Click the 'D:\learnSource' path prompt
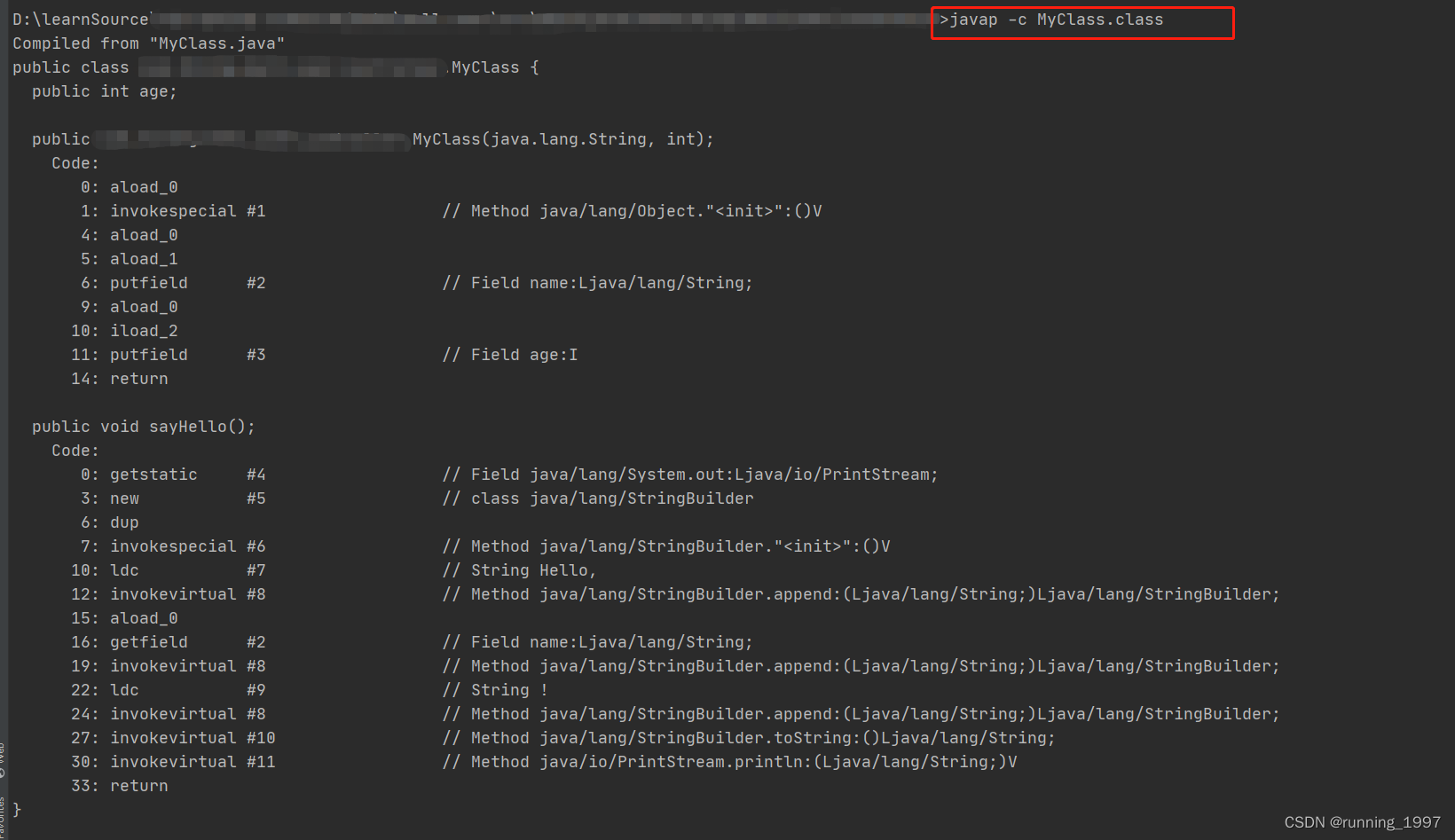This screenshot has height=840, width=1455. (81, 20)
